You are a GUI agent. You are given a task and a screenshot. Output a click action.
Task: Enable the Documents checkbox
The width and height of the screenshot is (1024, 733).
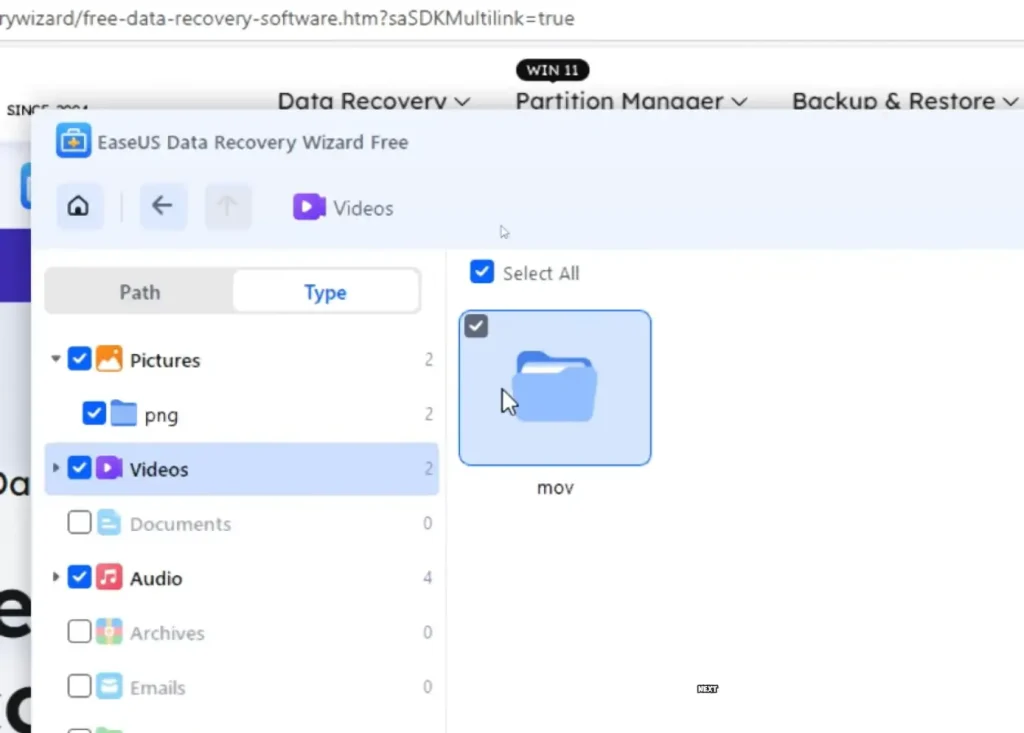[x=78, y=522]
